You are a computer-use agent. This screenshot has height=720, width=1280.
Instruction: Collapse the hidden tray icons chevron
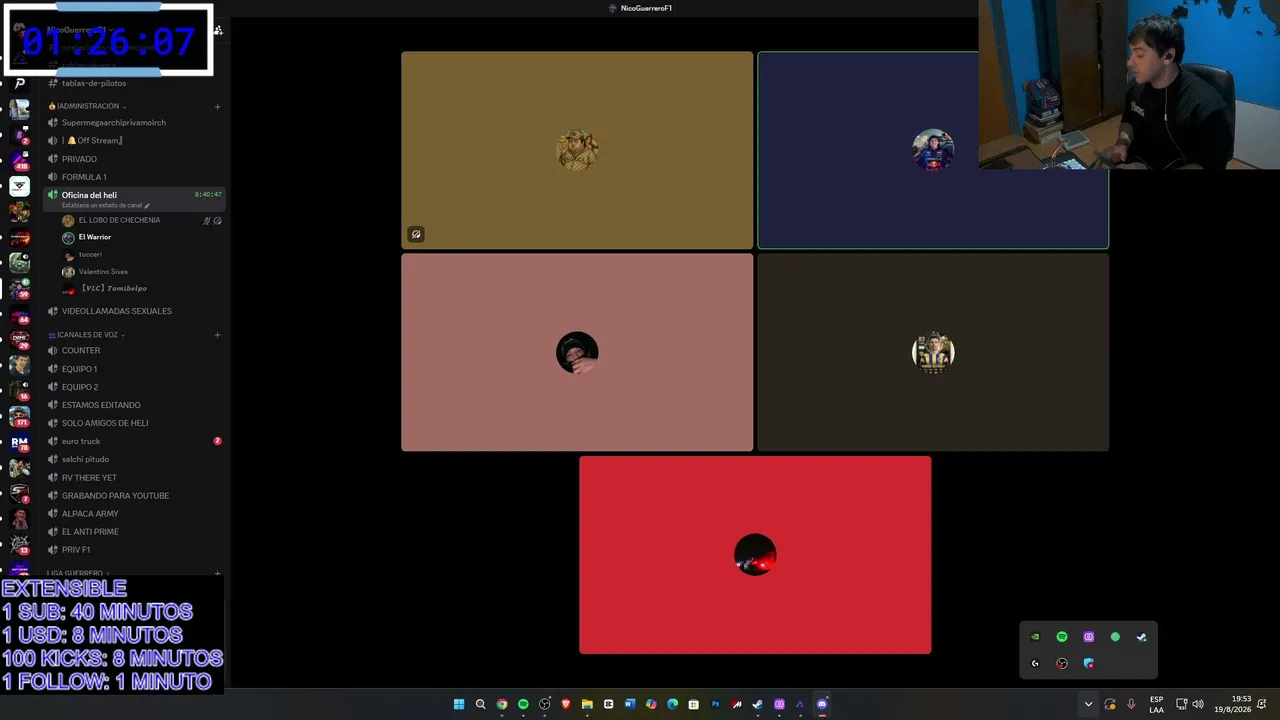tap(1088, 704)
